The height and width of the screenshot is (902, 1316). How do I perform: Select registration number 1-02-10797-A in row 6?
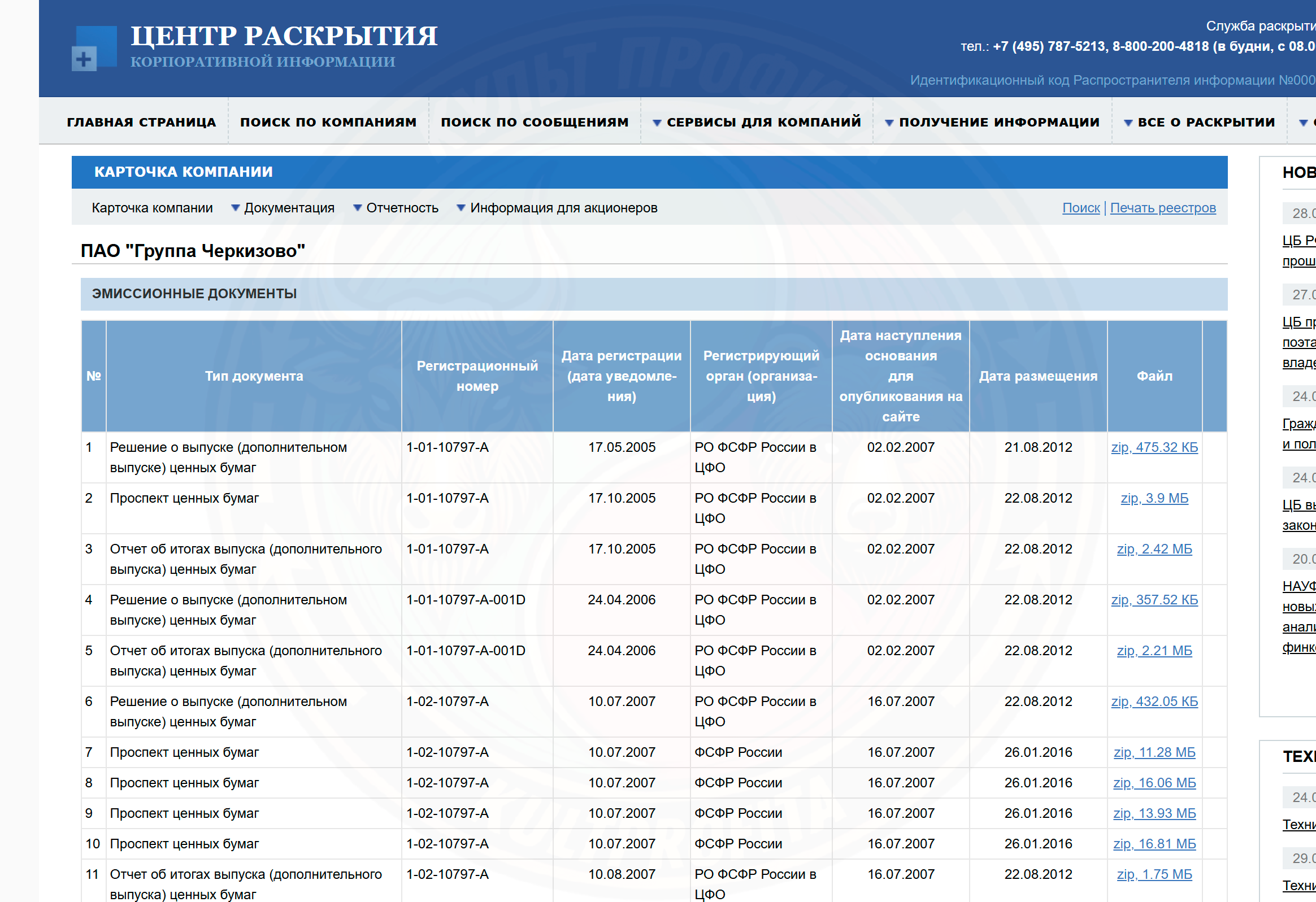click(x=448, y=701)
